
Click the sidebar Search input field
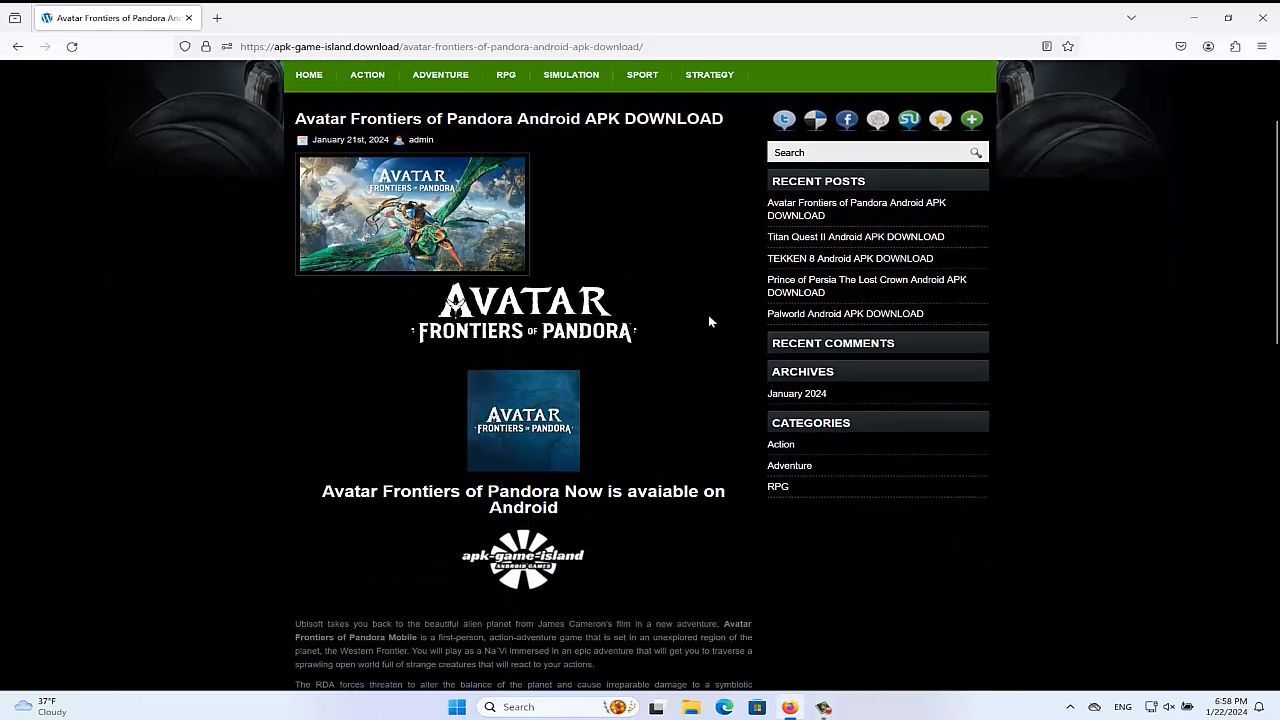868,153
